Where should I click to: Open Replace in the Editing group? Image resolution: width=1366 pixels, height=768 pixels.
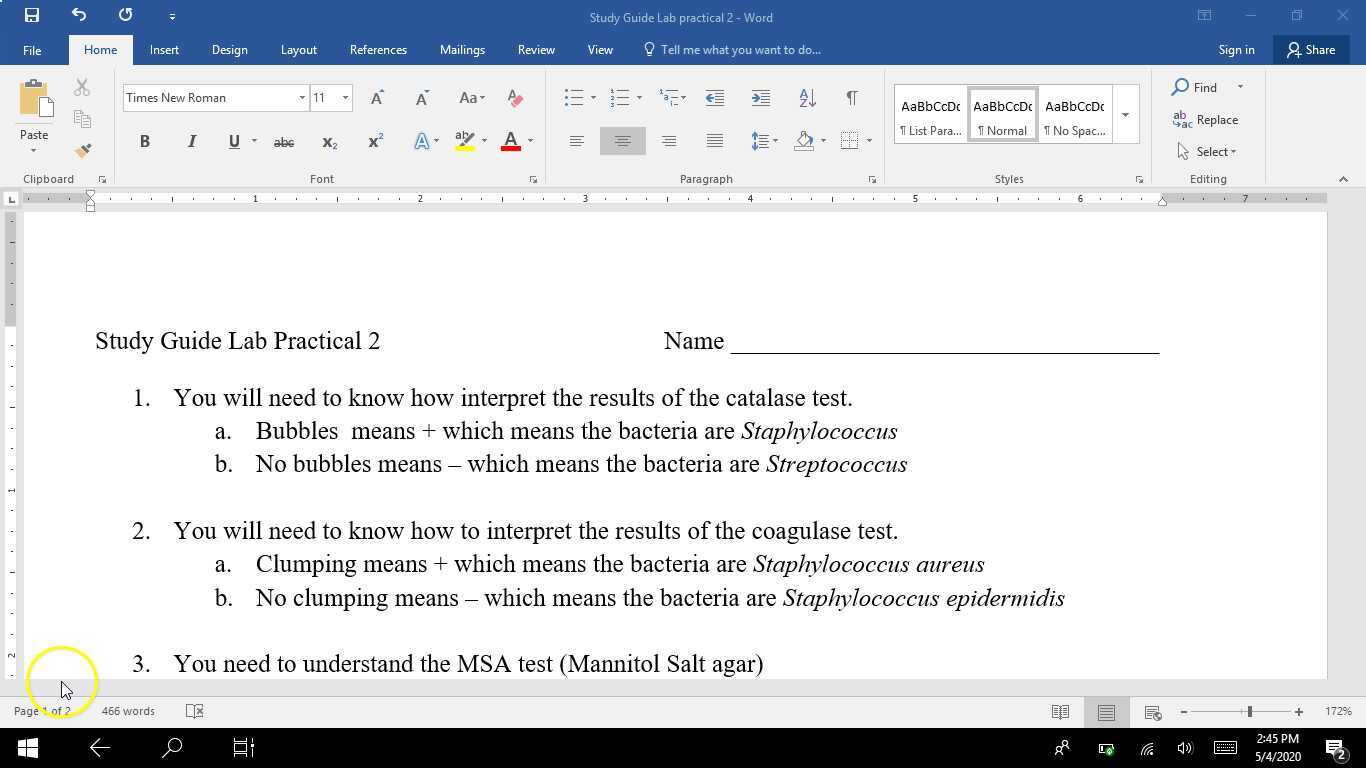pyautogui.click(x=1210, y=119)
